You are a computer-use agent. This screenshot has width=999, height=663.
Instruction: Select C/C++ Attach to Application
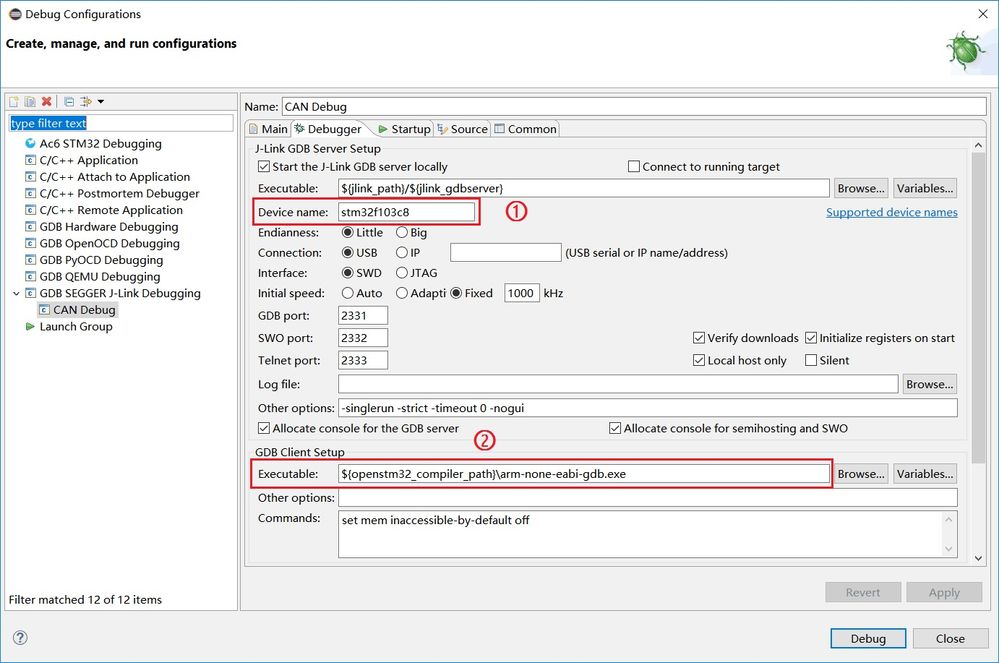click(x=115, y=176)
